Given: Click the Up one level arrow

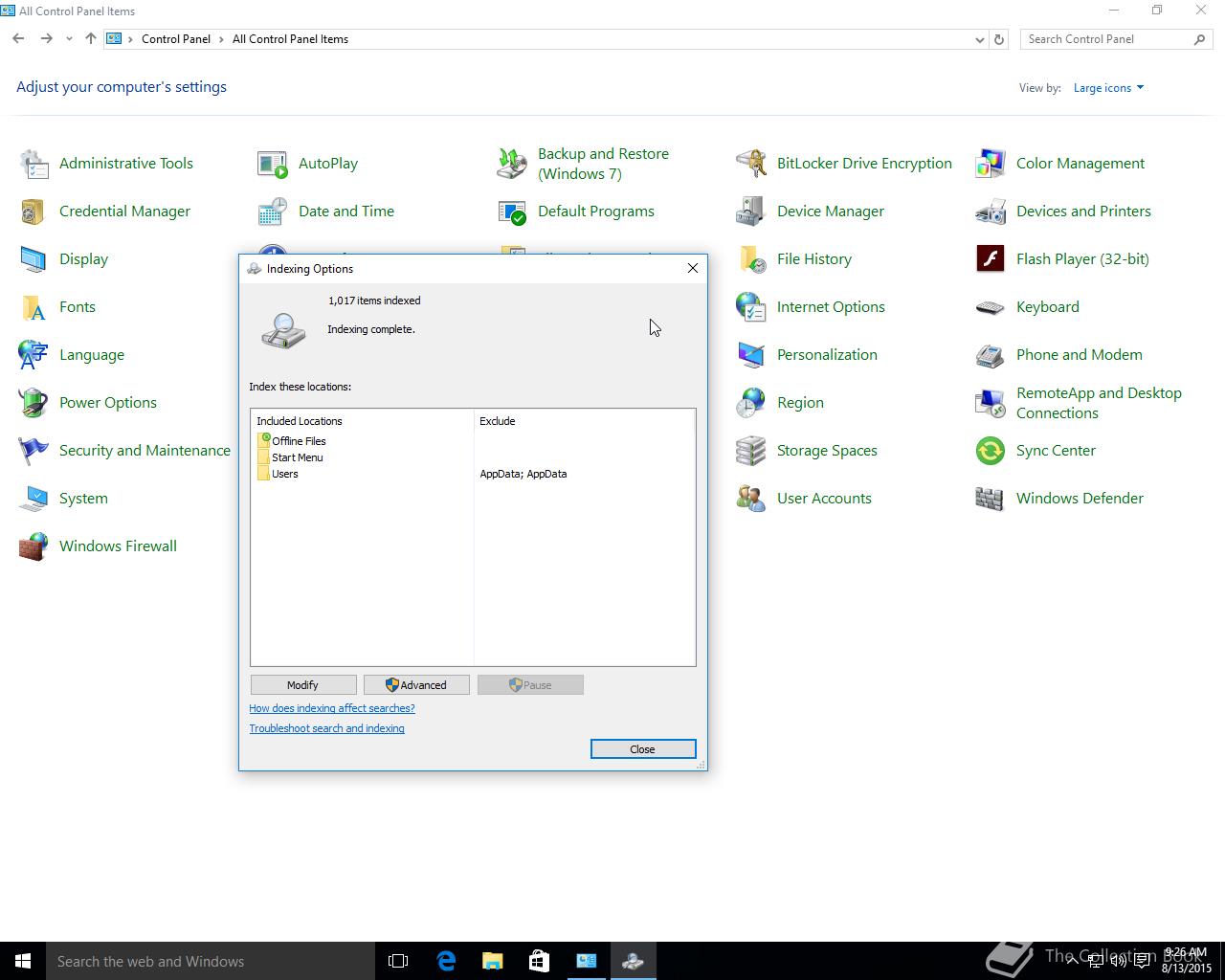Looking at the screenshot, I should (90, 39).
